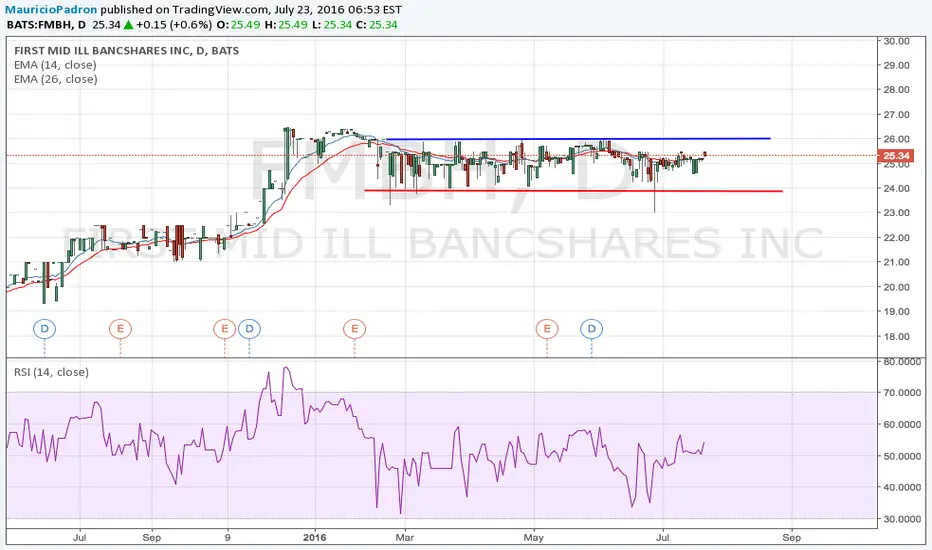Select the blue horizontal resistance line near 26.00

tap(578, 139)
